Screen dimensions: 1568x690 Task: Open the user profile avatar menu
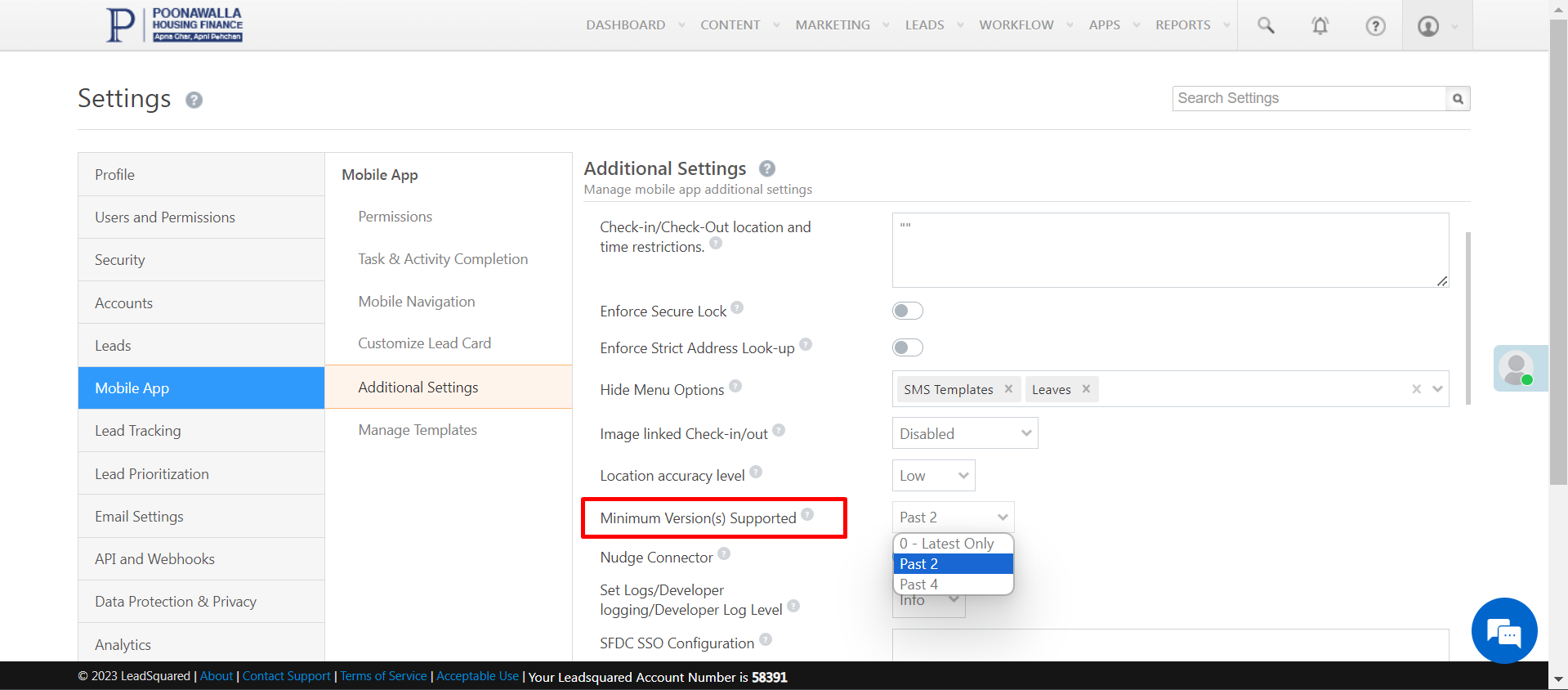coord(1428,26)
